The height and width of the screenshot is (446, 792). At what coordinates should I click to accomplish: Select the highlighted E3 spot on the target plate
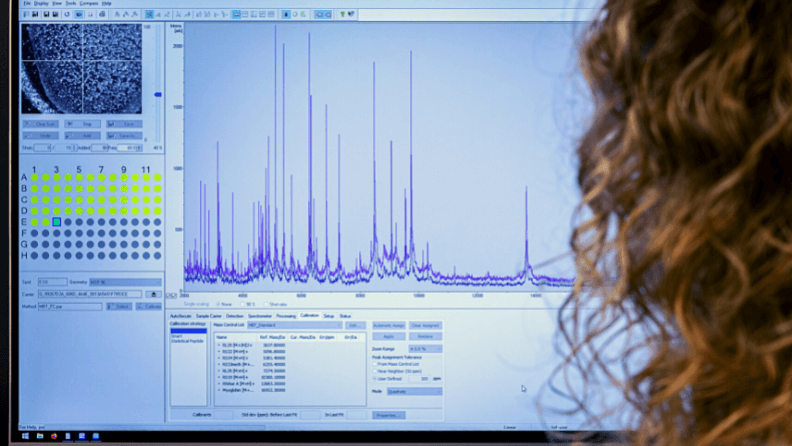[x=57, y=222]
